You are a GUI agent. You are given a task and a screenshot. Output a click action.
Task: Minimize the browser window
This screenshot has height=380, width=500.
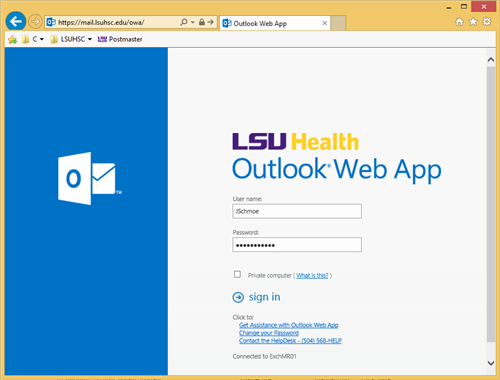tap(449, 7)
